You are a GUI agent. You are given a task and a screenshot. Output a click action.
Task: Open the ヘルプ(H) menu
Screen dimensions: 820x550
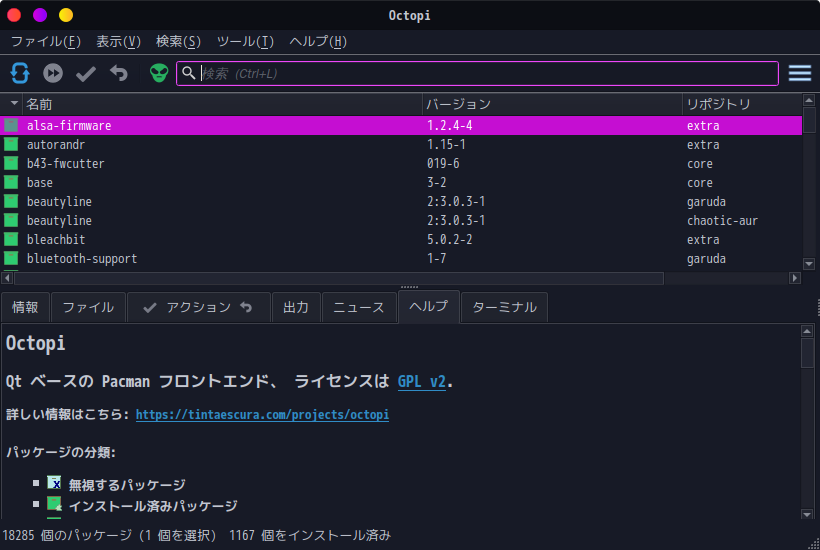click(x=318, y=41)
